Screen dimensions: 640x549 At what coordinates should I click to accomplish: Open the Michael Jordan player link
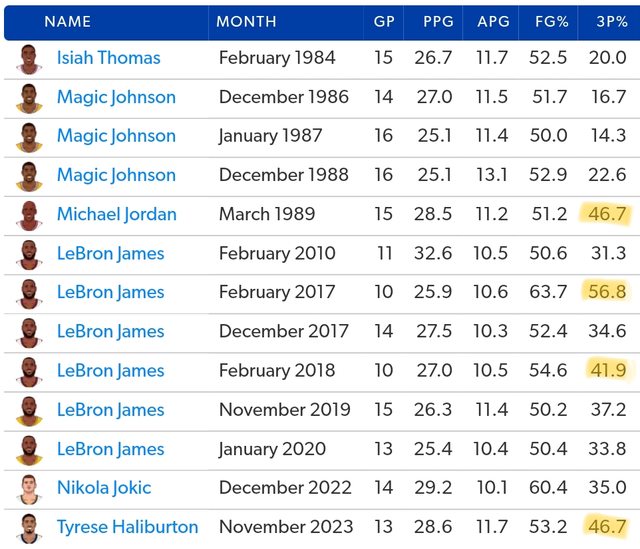click(x=116, y=214)
